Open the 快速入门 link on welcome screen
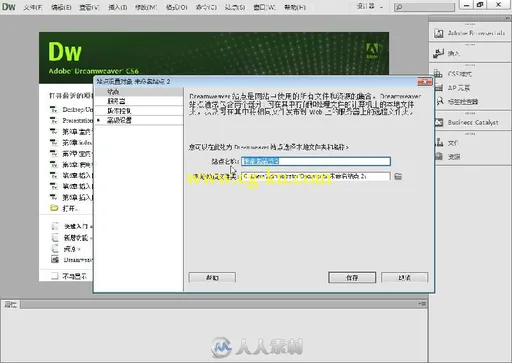Screen dimensions: 512x363 point(76,226)
